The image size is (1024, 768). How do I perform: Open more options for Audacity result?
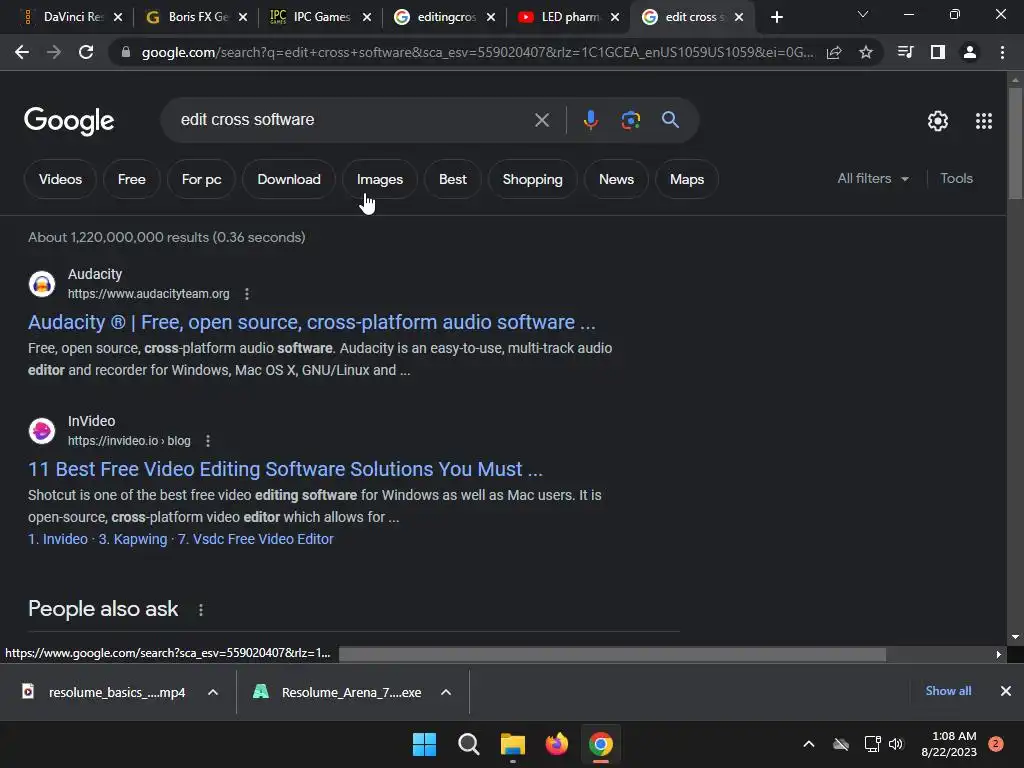pyautogui.click(x=247, y=294)
